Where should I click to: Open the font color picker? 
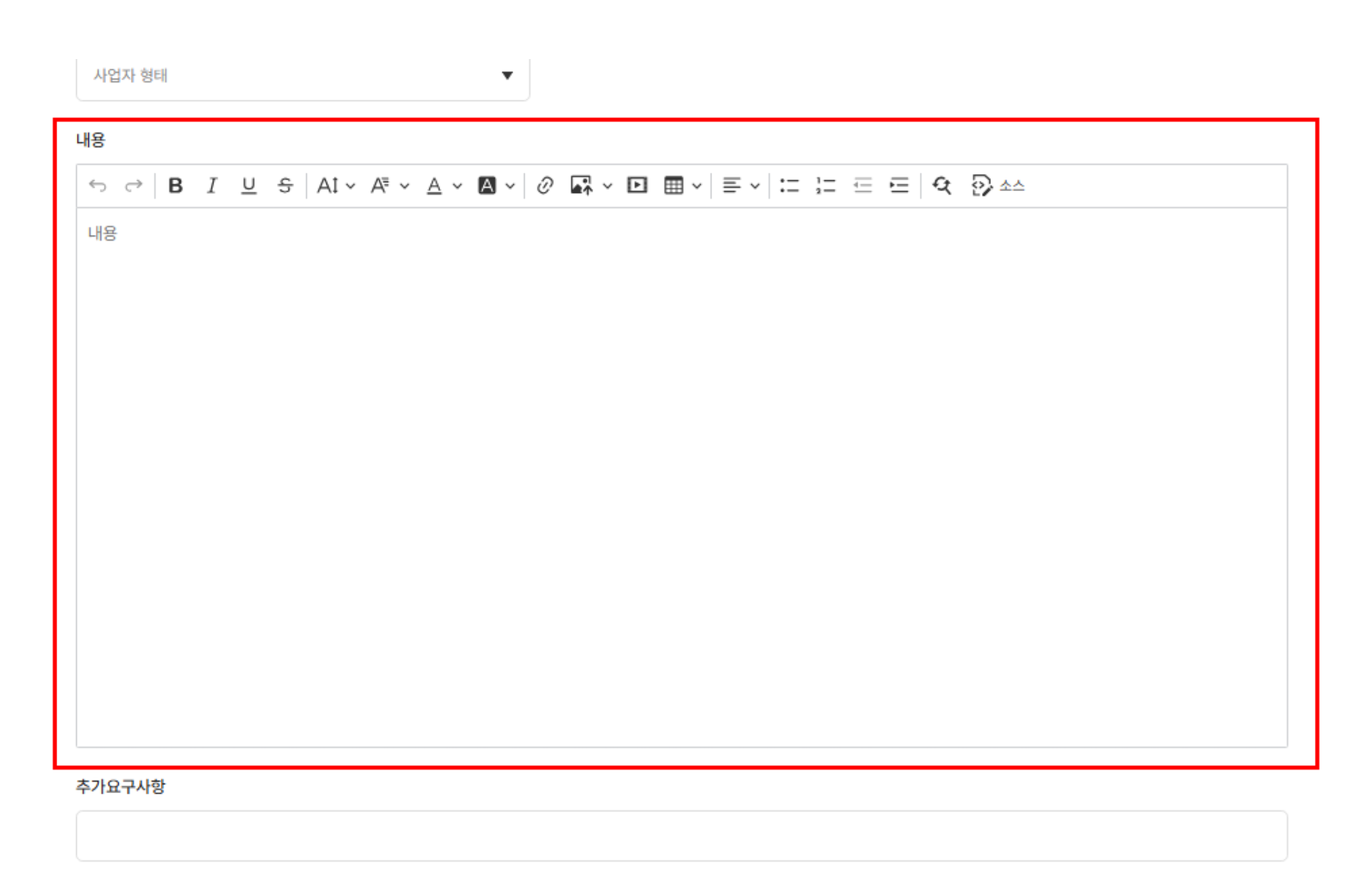click(x=443, y=185)
